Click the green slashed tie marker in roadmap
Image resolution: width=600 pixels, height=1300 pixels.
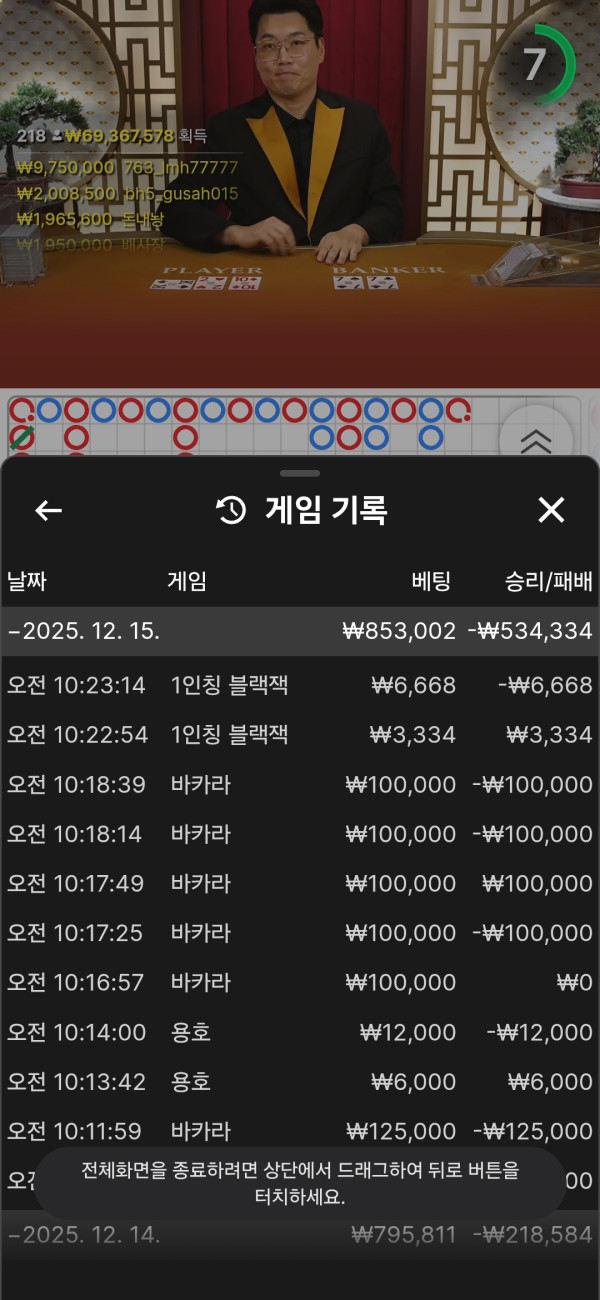coord(21,437)
